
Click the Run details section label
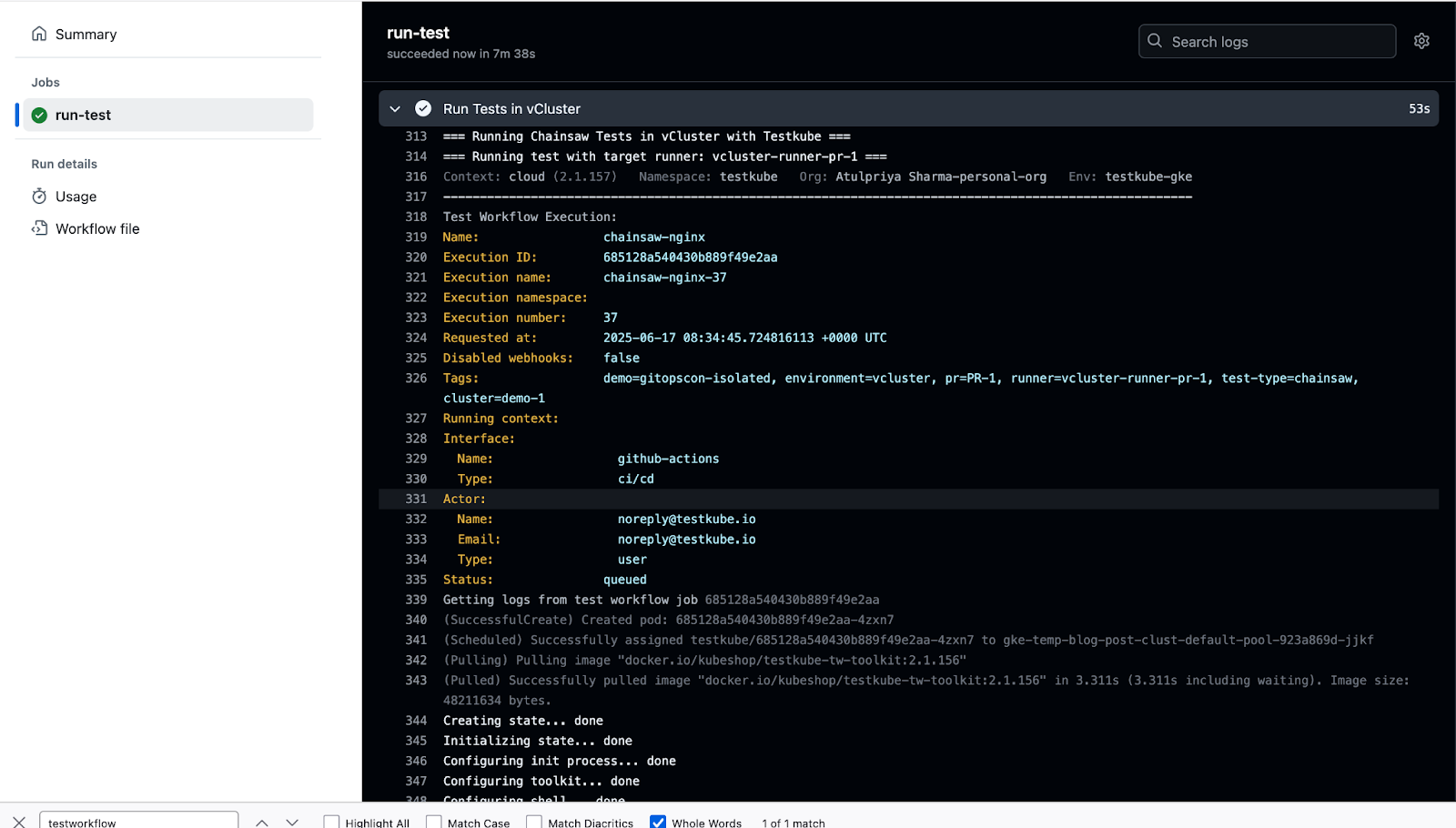coord(64,164)
